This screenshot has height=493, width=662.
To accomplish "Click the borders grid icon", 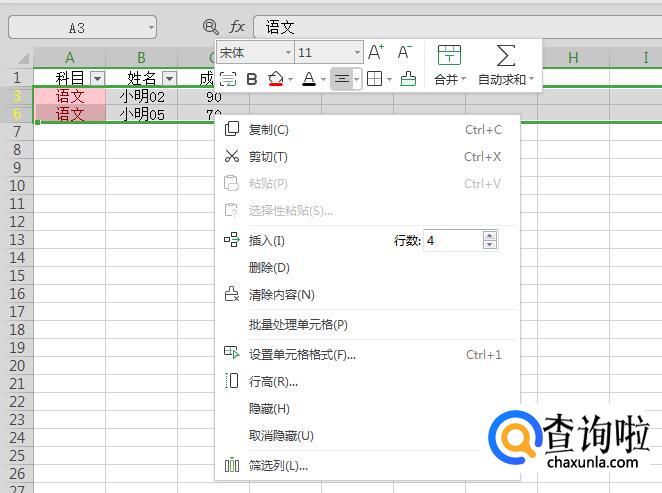I will [374, 79].
